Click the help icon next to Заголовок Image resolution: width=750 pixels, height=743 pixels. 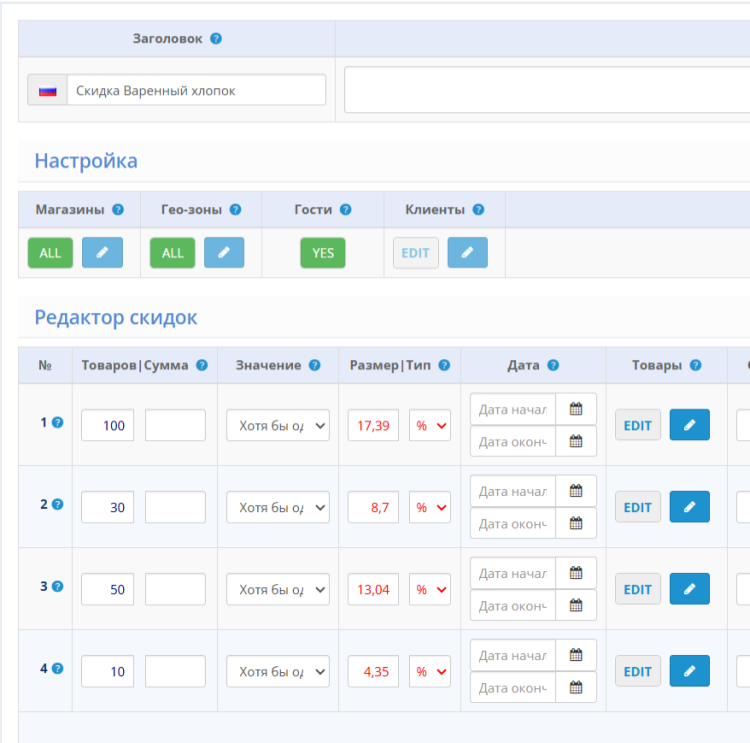(x=216, y=39)
